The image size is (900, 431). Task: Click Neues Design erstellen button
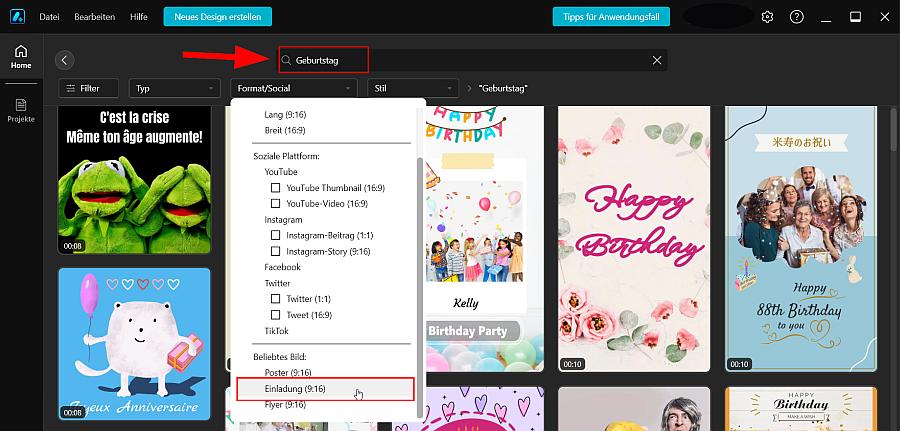click(x=218, y=17)
